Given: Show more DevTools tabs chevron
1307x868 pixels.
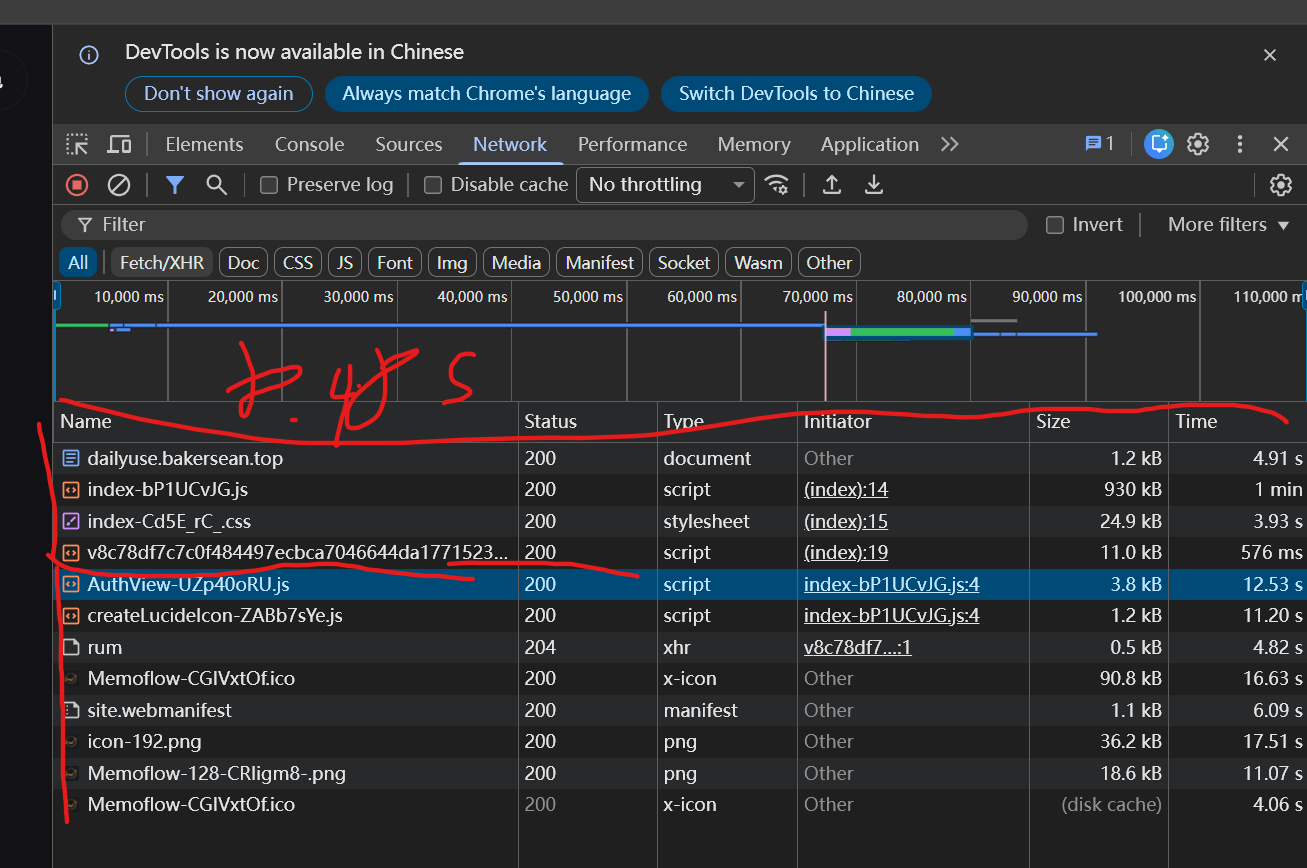Looking at the screenshot, I should pos(950,144).
